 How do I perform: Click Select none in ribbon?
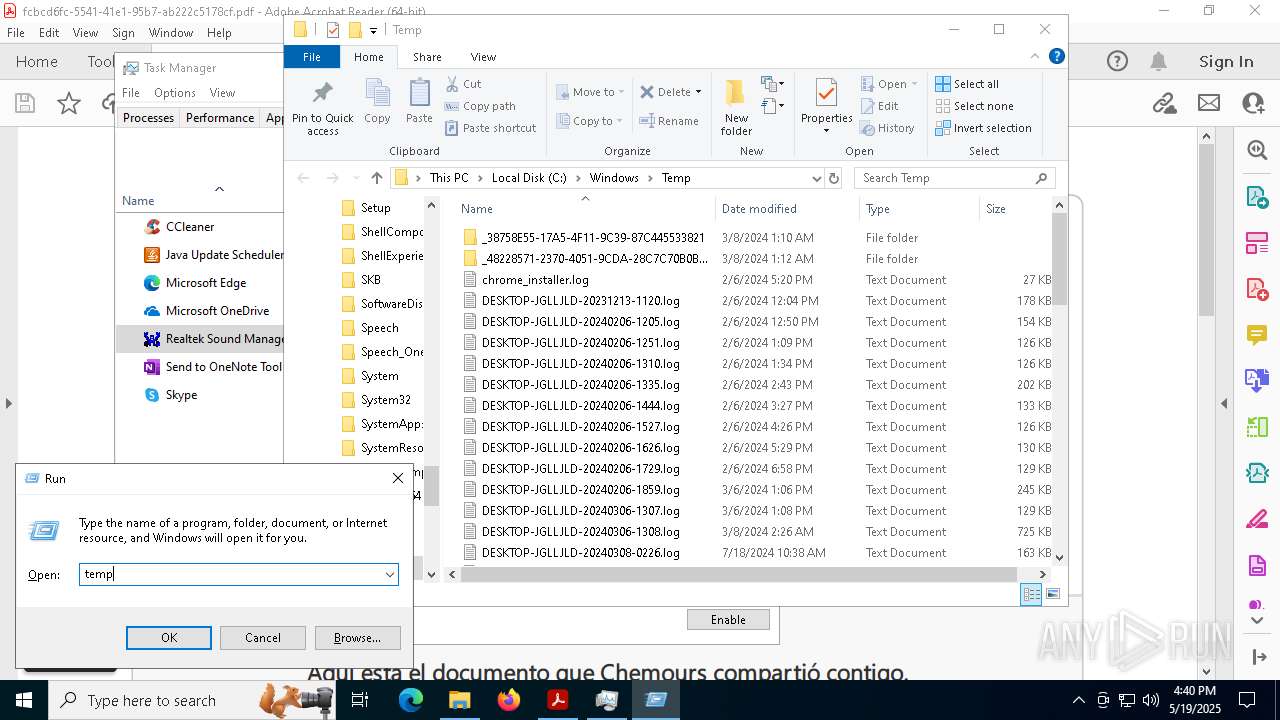974,106
